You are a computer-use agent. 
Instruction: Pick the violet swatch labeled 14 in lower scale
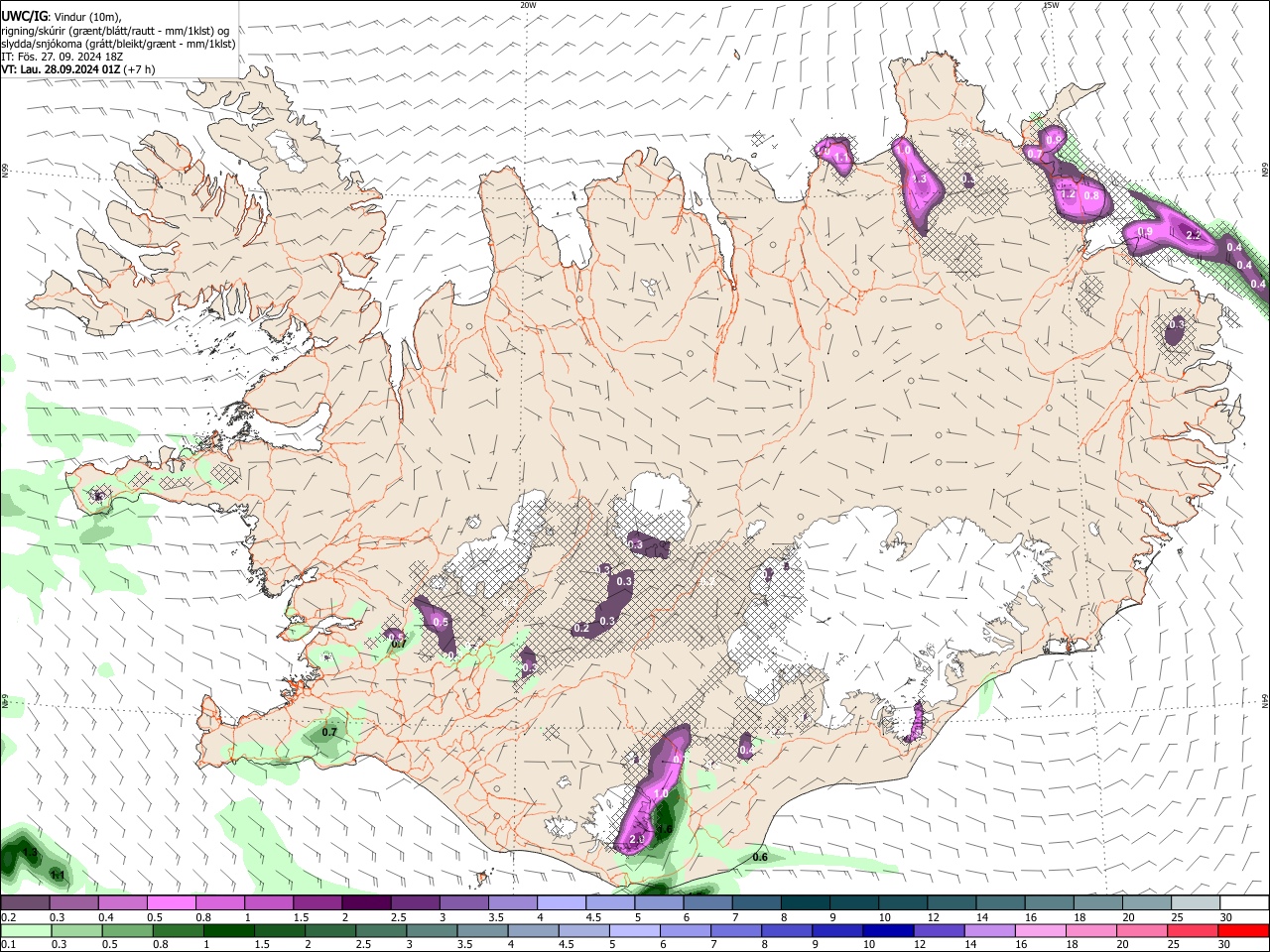tap(990, 930)
